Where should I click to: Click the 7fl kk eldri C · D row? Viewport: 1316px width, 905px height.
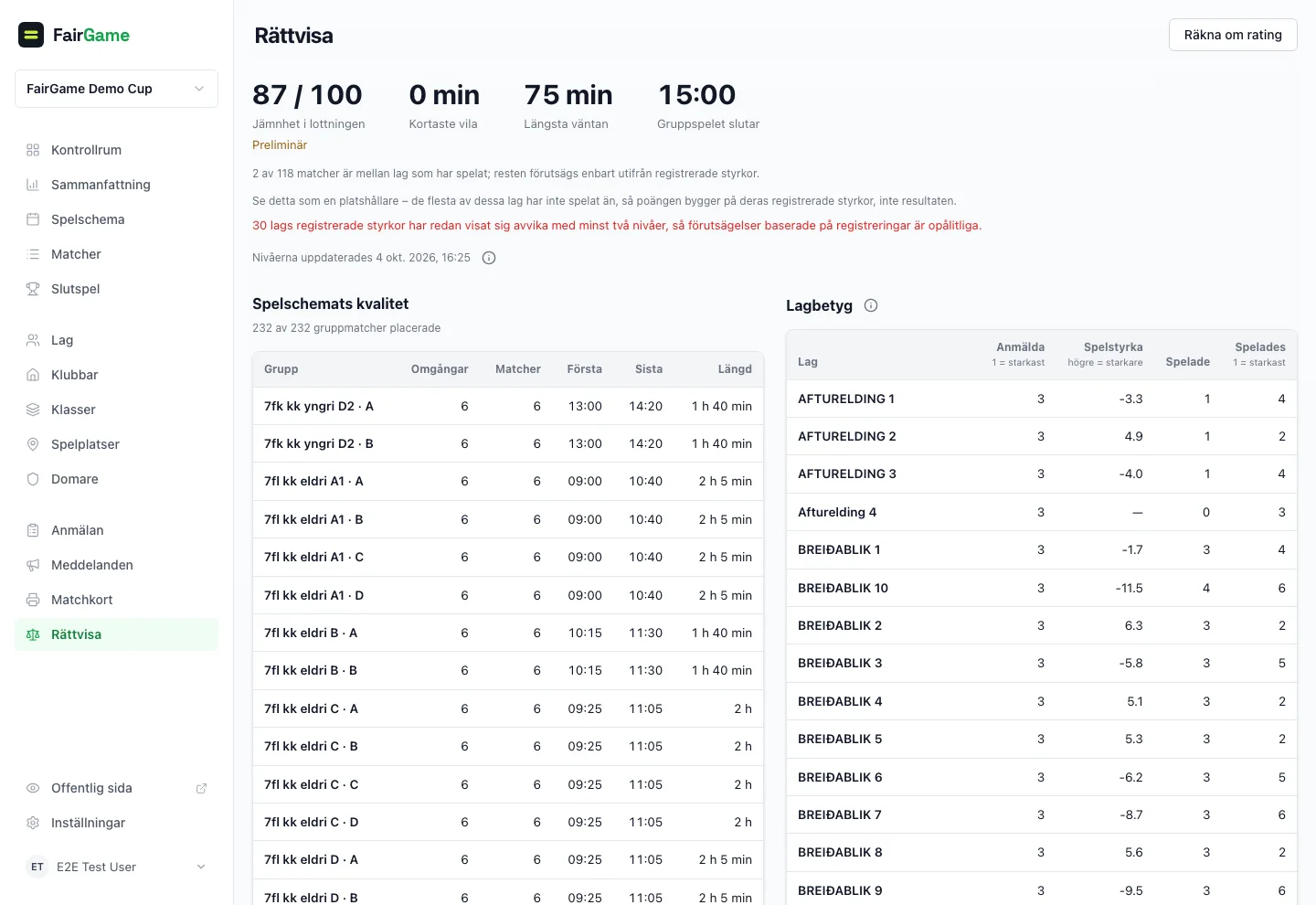[508, 822]
